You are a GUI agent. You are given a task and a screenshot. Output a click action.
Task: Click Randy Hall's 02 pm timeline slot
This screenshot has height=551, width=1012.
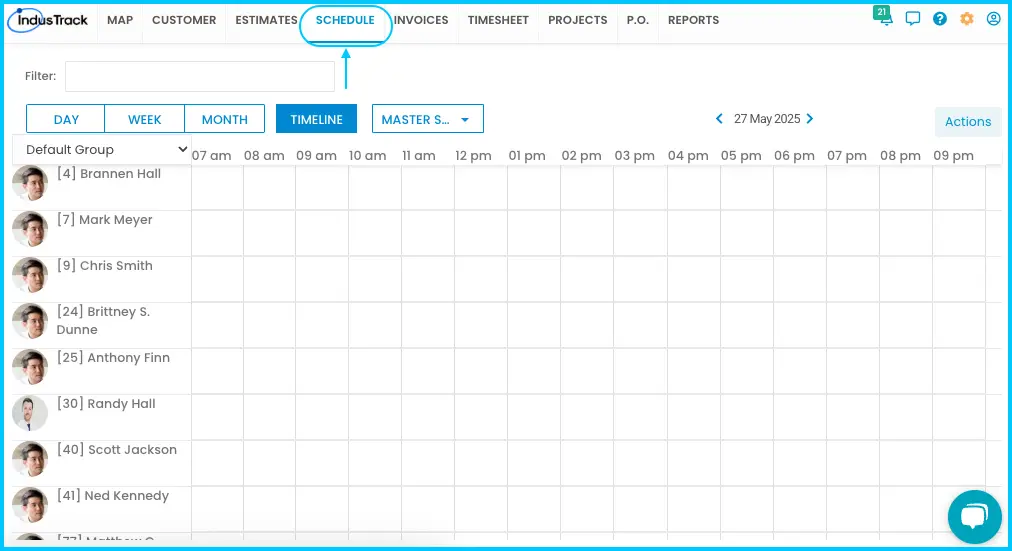pos(587,417)
